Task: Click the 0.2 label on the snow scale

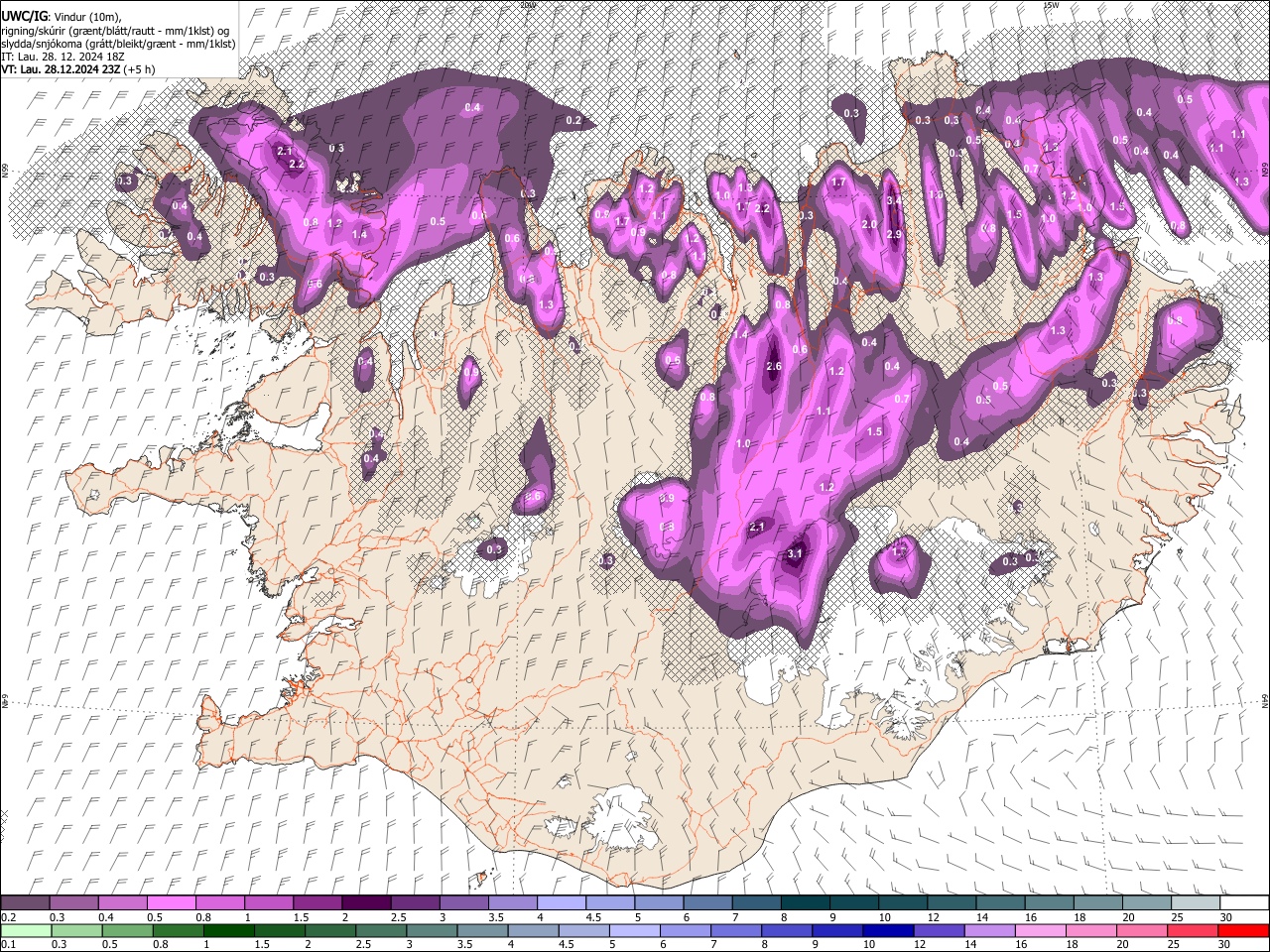Action: point(7,917)
